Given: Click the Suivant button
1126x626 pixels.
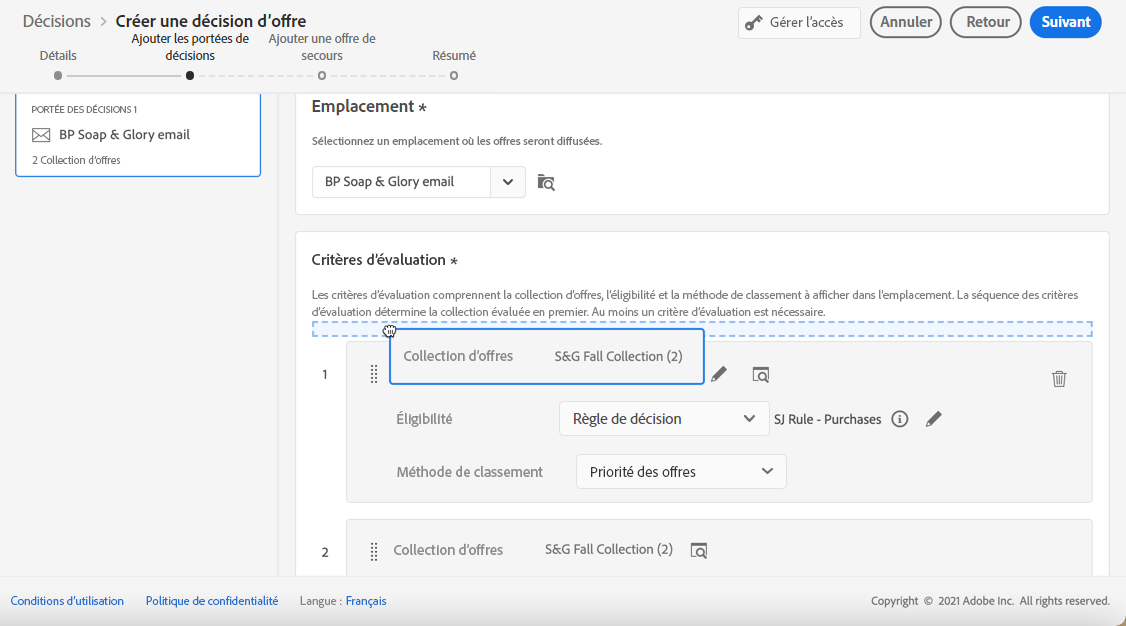Looking at the screenshot, I should pyautogui.click(x=1065, y=22).
